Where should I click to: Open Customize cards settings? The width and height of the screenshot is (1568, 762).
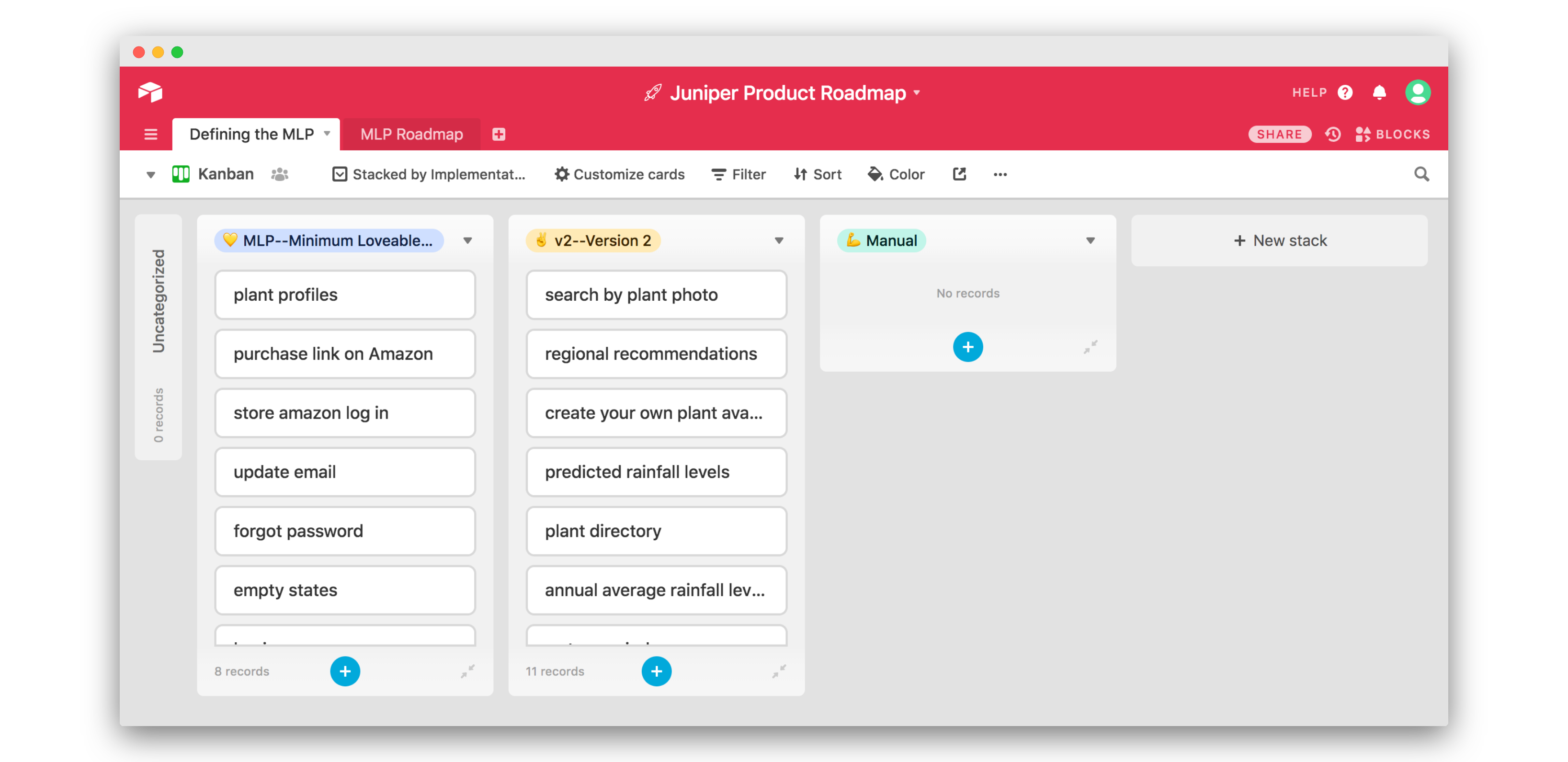[619, 175]
